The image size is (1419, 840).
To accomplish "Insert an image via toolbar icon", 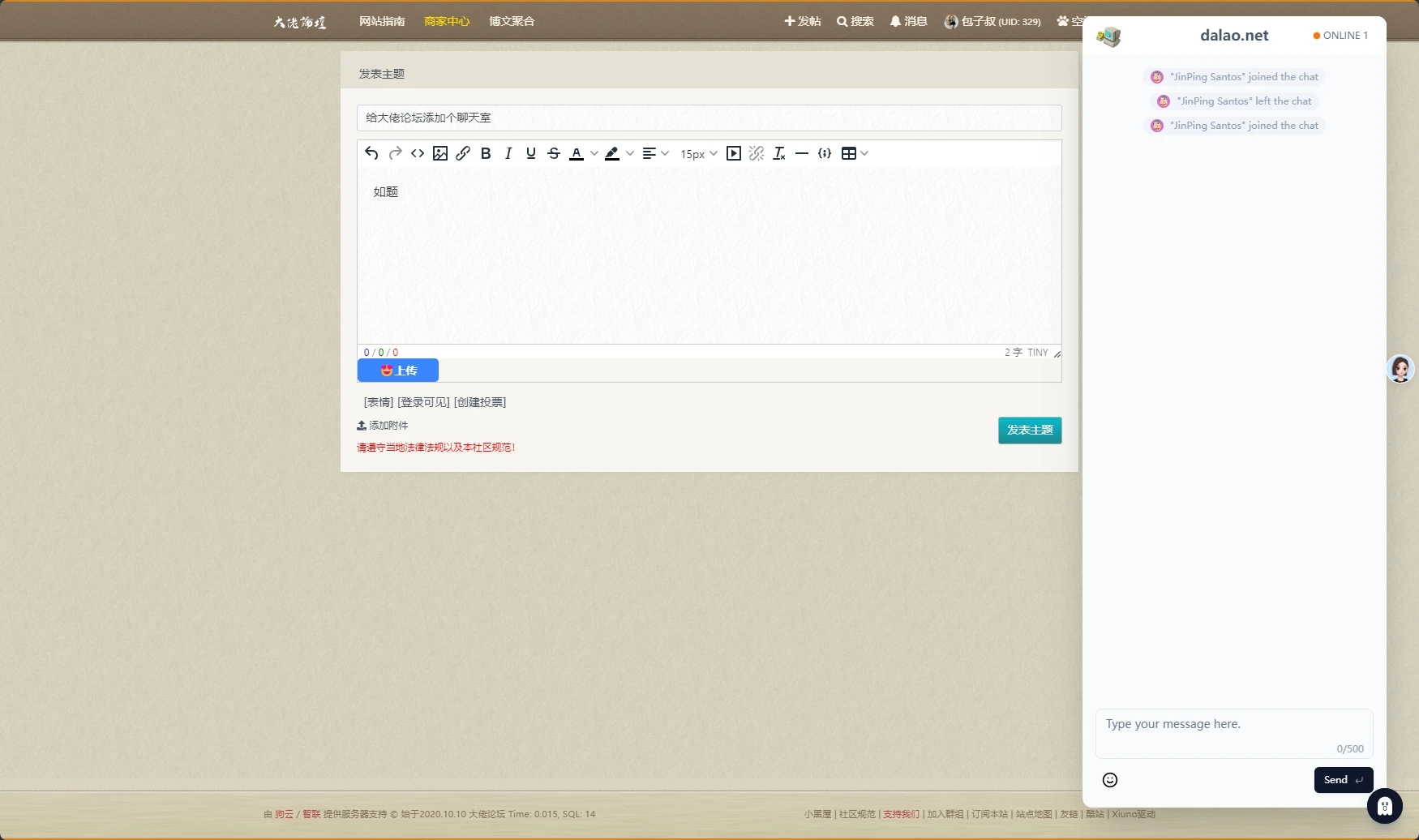I will tap(440, 153).
